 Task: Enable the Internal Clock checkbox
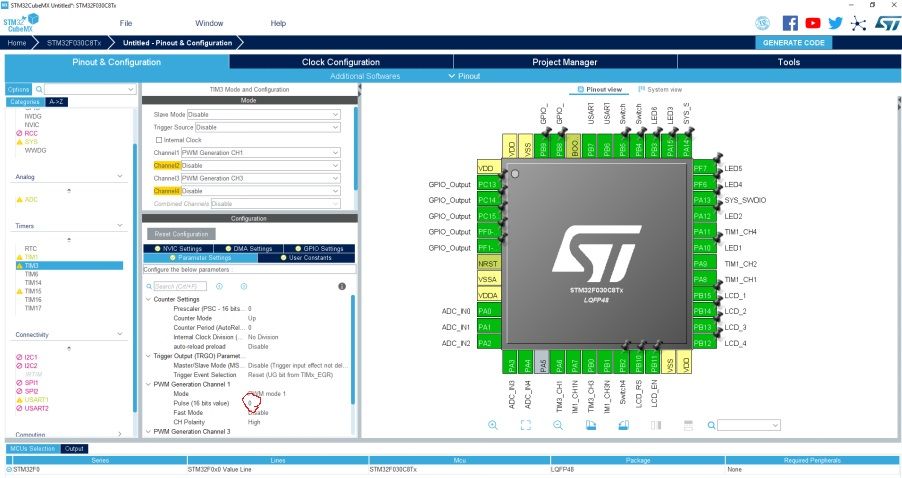159,140
